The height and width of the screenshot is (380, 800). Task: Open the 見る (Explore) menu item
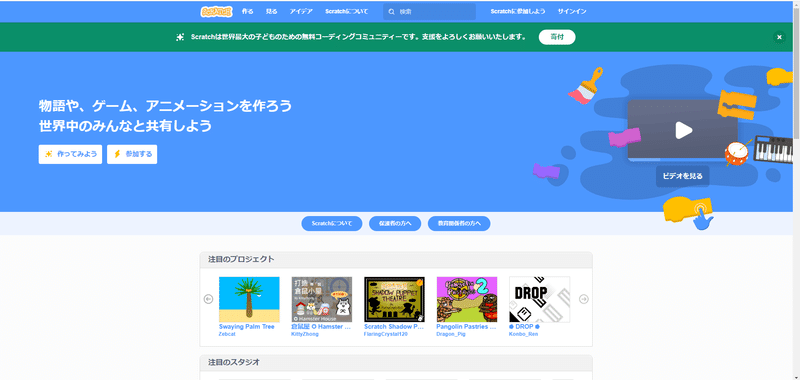coord(271,11)
